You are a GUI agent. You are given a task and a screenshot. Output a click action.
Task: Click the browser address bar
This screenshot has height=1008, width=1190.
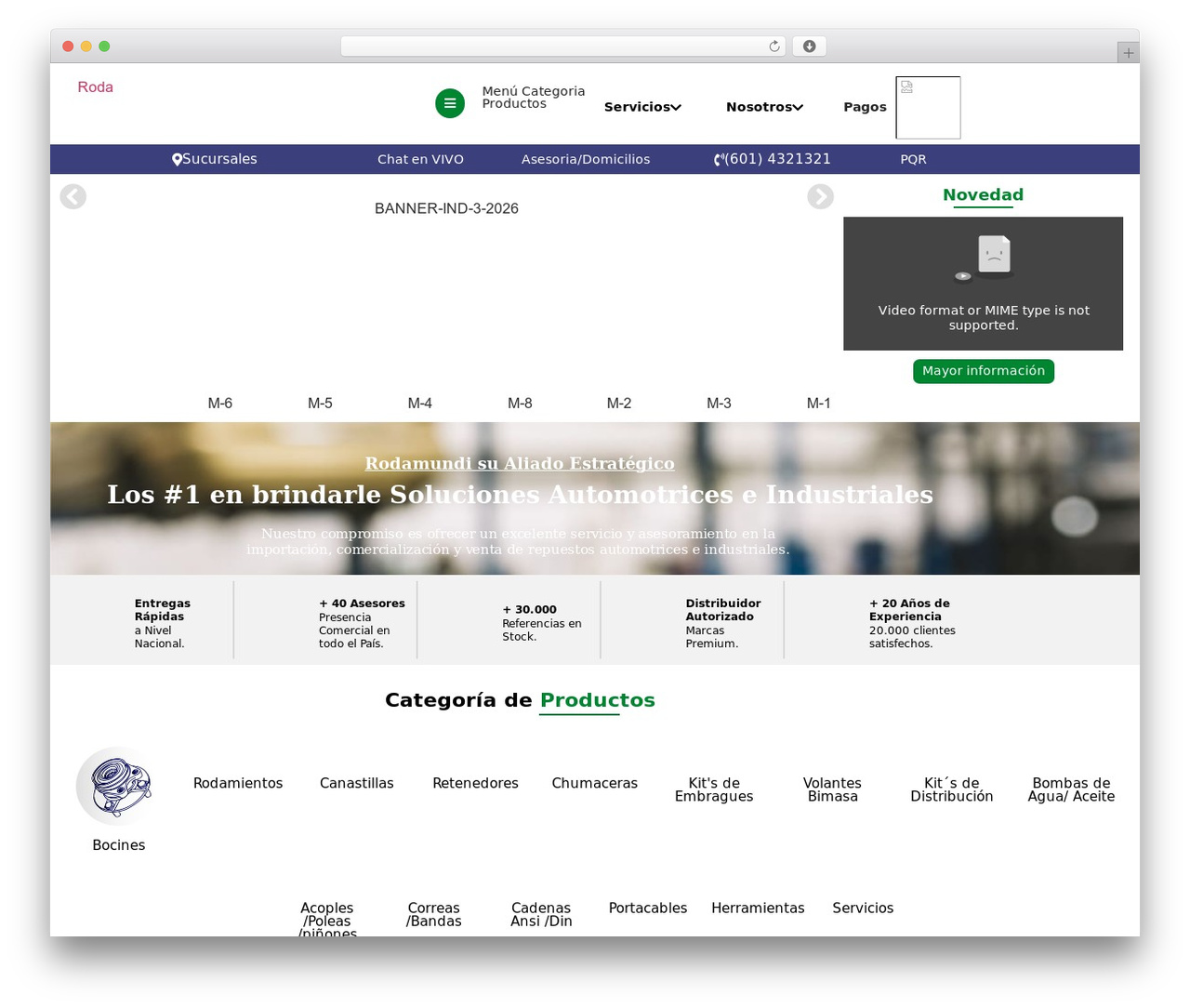[x=562, y=46]
